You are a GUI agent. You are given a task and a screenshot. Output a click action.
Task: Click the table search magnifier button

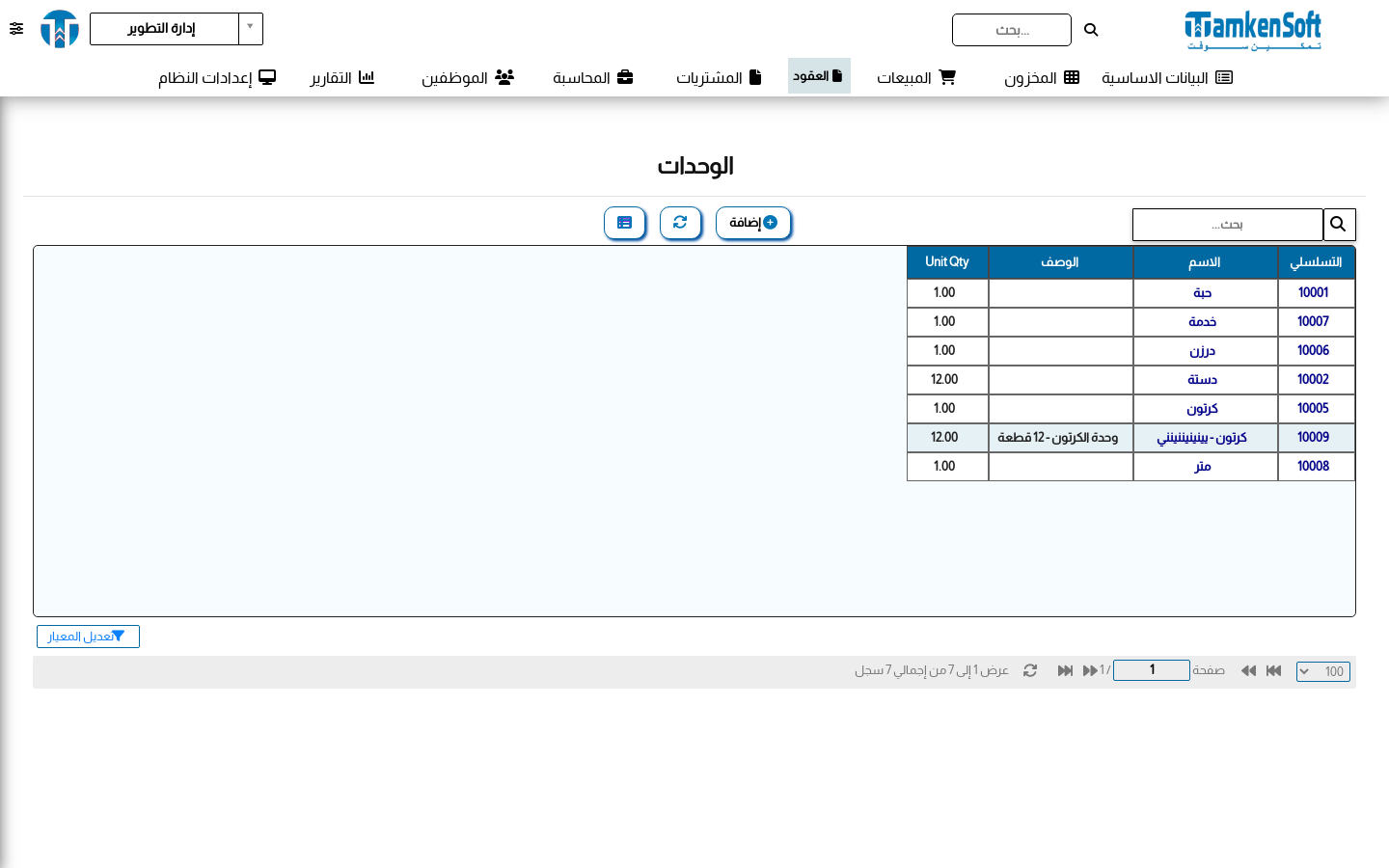click(1339, 225)
